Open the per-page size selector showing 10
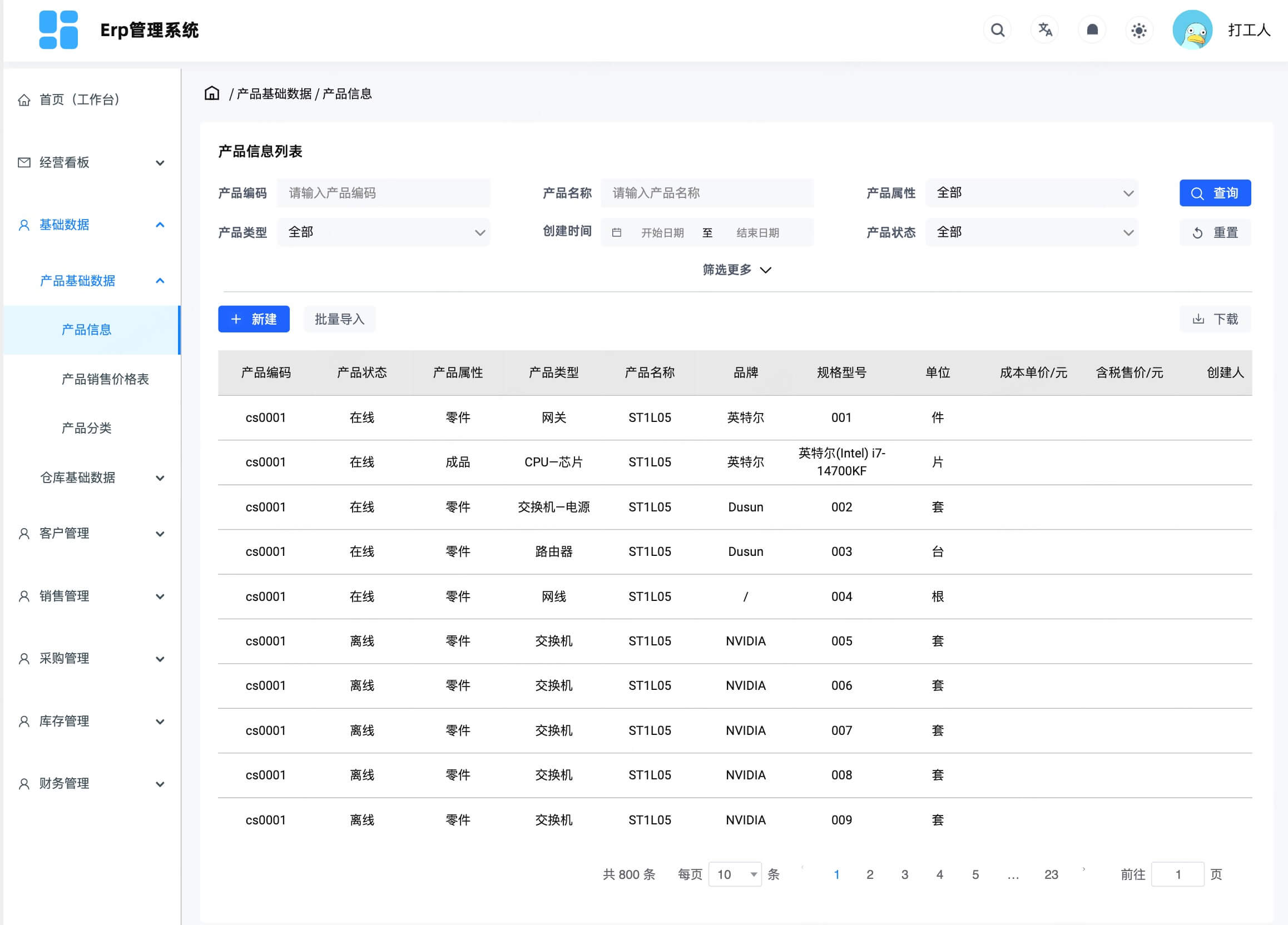The width and height of the screenshot is (1288, 925). pos(735,874)
